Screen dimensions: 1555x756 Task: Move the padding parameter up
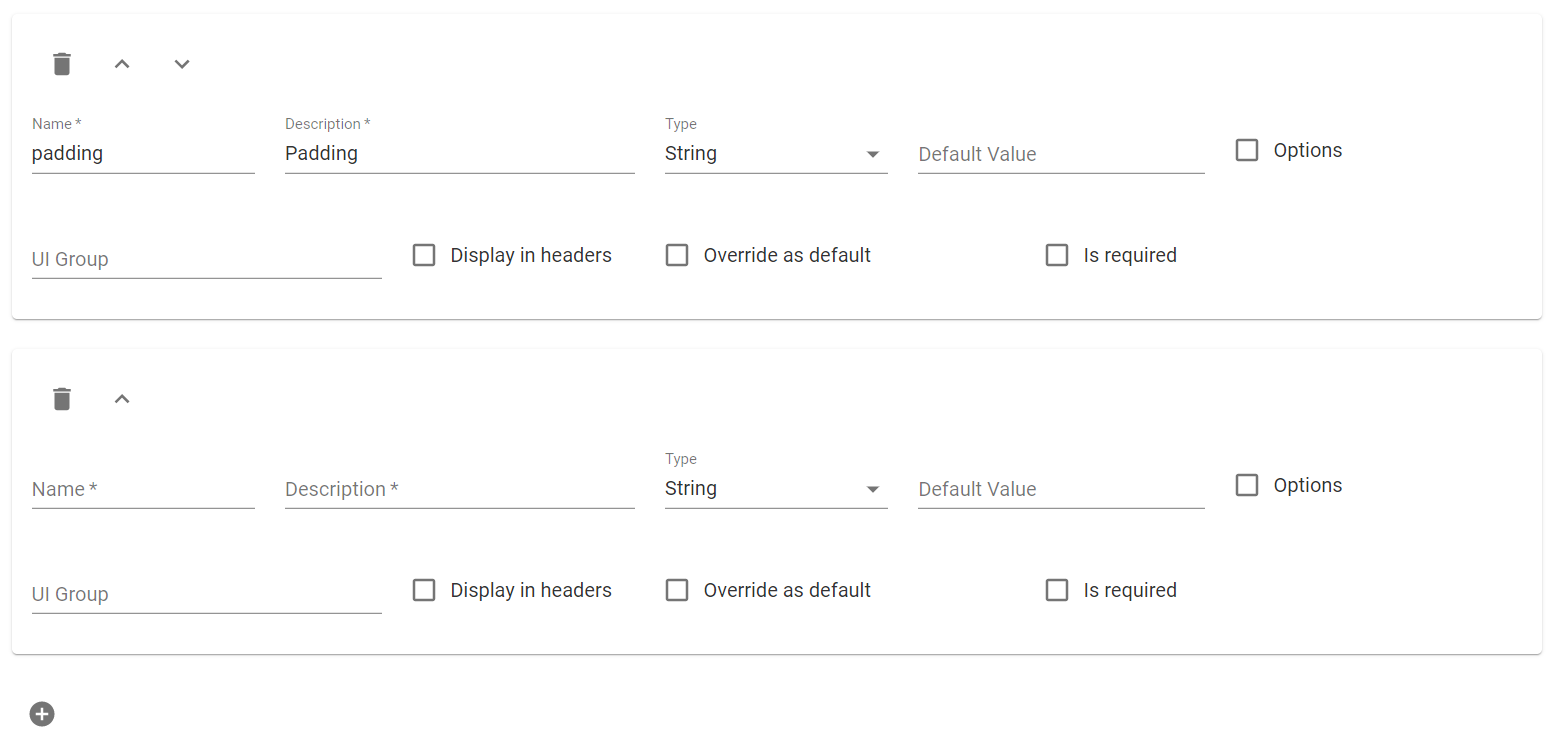pyautogui.click(x=122, y=64)
